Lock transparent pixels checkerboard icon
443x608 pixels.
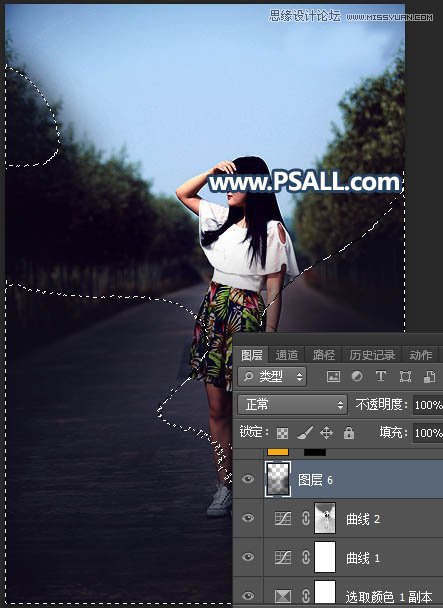click(282, 433)
